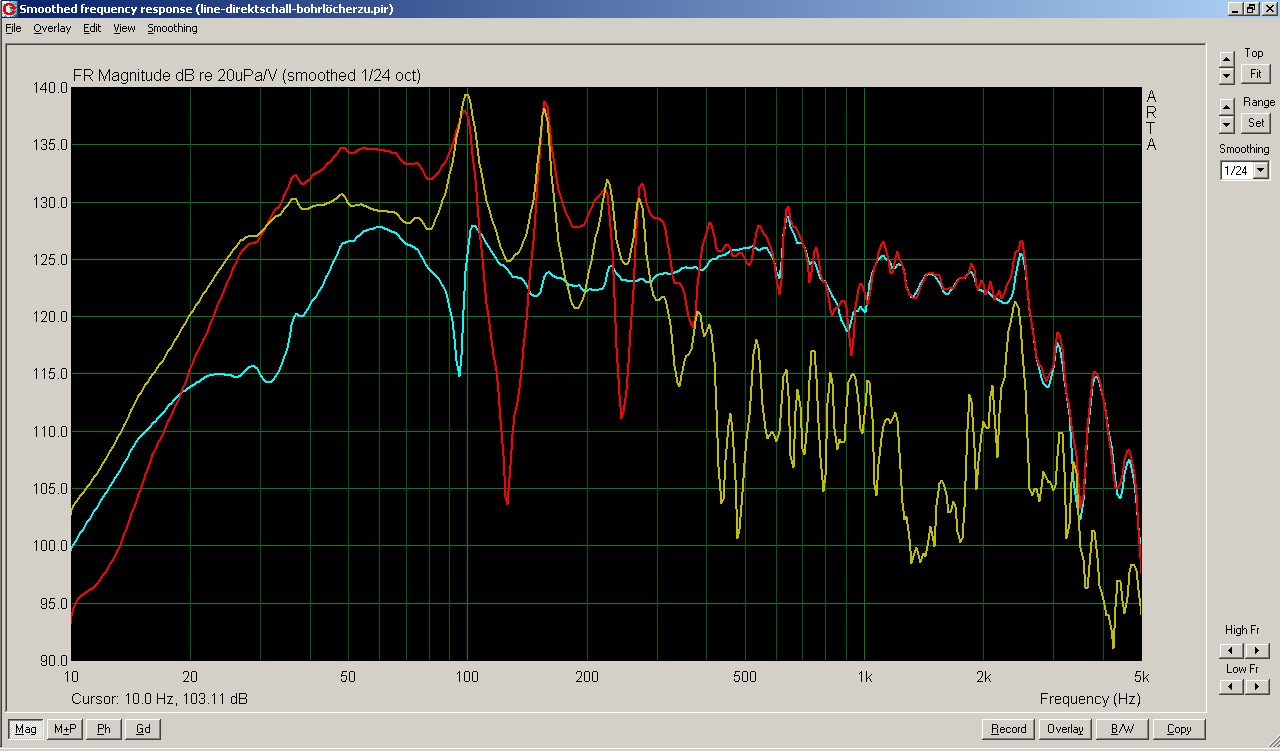The width and height of the screenshot is (1280, 751).
Task: Switch to Mag view mode
Action: (x=26, y=729)
